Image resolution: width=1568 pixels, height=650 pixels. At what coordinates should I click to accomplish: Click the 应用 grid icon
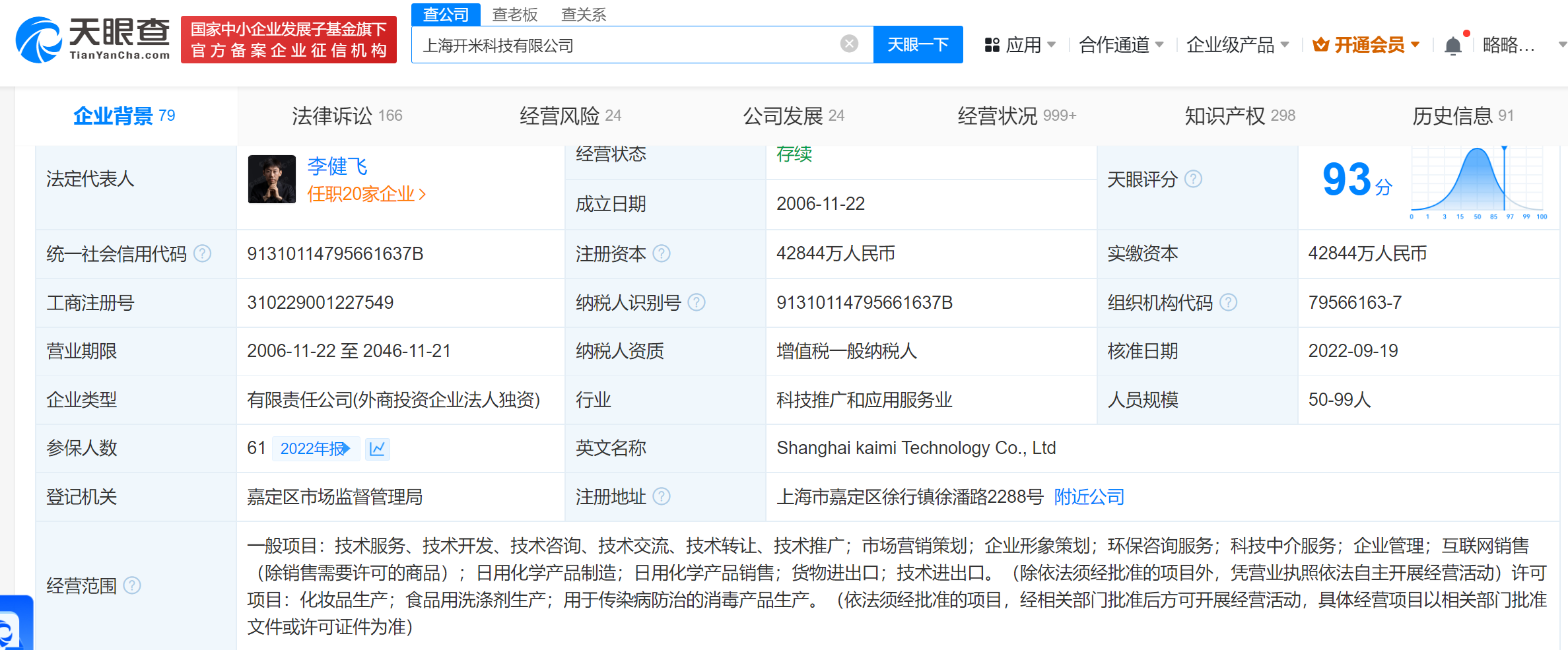pos(992,45)
